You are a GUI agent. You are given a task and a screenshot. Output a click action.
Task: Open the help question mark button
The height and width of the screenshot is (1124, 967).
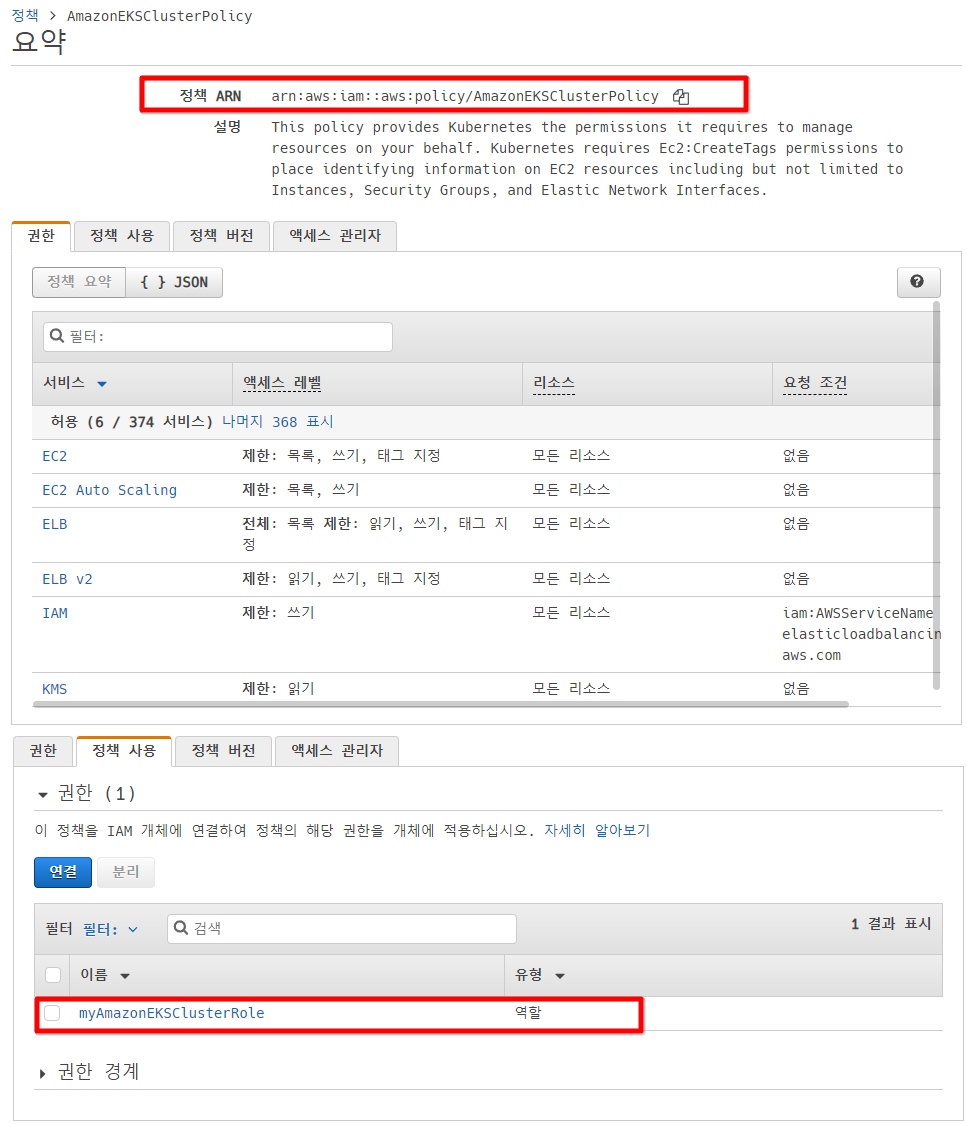point(918,282)
